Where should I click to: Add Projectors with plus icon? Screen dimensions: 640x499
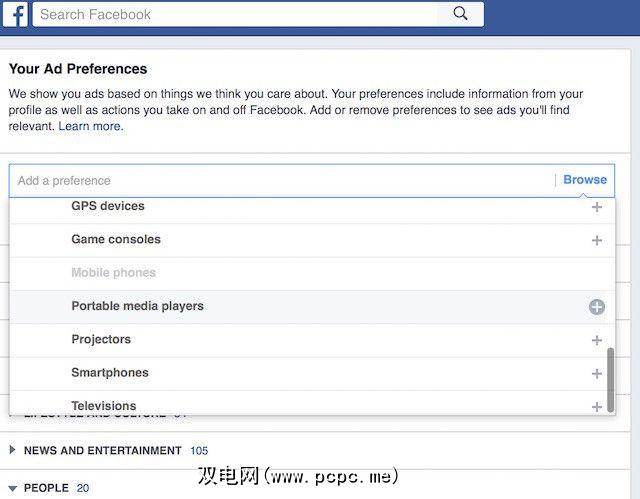pos(597,340)
